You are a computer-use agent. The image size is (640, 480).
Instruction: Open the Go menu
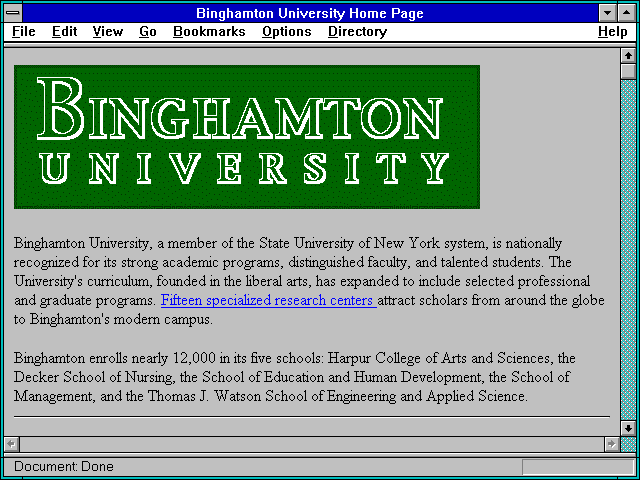[147, 32]
